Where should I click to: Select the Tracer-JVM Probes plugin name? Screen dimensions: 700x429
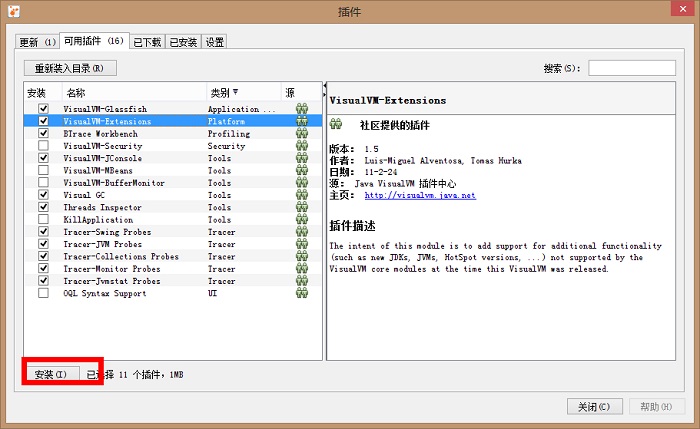click(102, 244)
